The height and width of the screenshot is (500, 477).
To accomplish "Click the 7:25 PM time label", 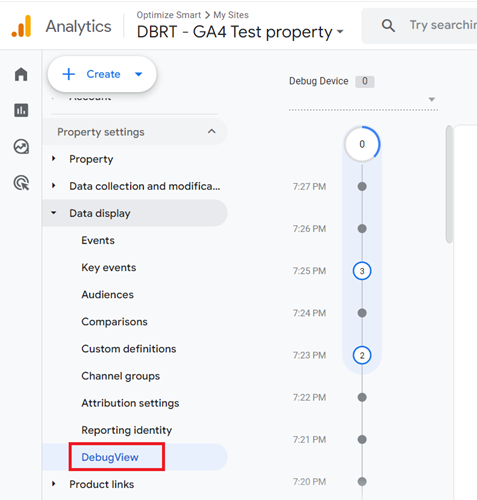I will [x=309, y=271].
